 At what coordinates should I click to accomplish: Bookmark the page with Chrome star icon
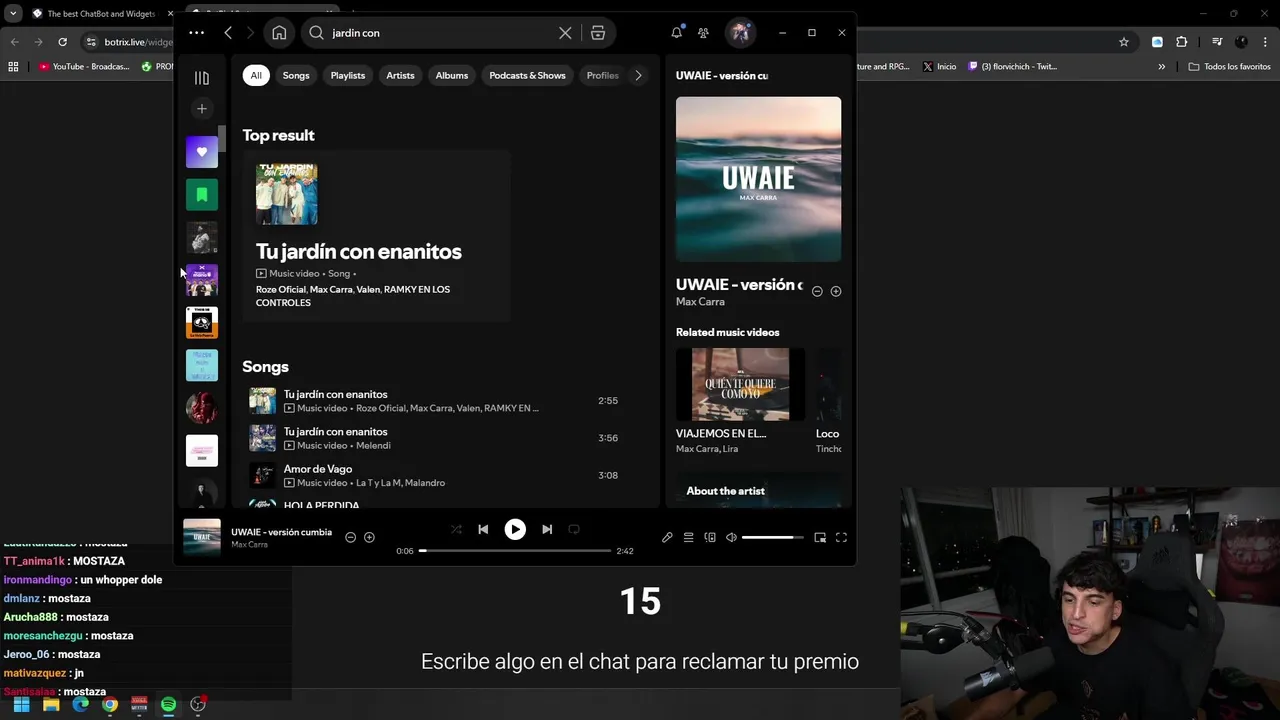coord(1124,42)
